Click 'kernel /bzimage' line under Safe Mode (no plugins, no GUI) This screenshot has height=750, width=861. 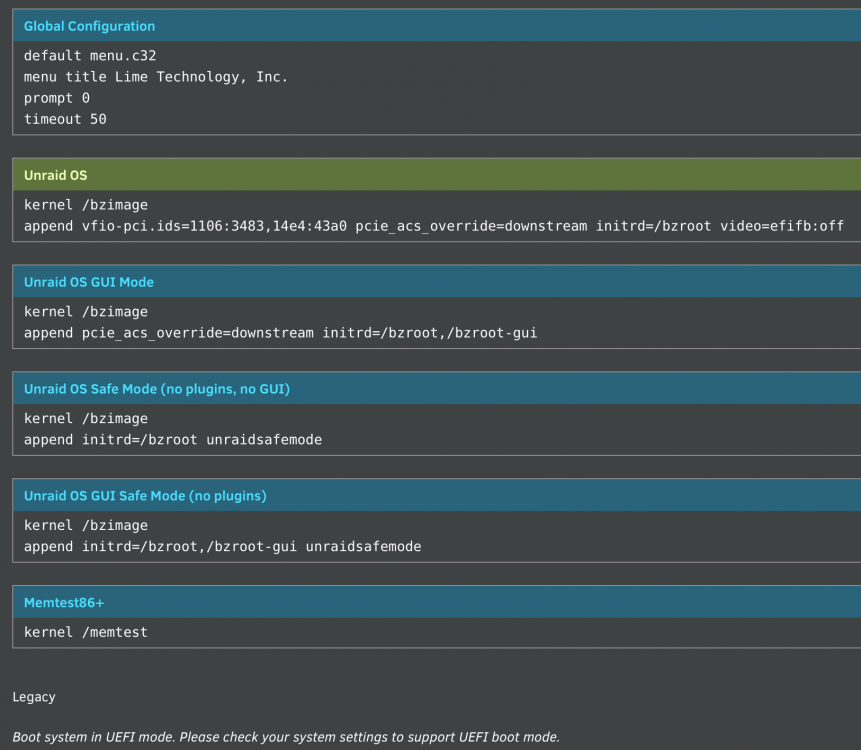[x=86, y=419]
